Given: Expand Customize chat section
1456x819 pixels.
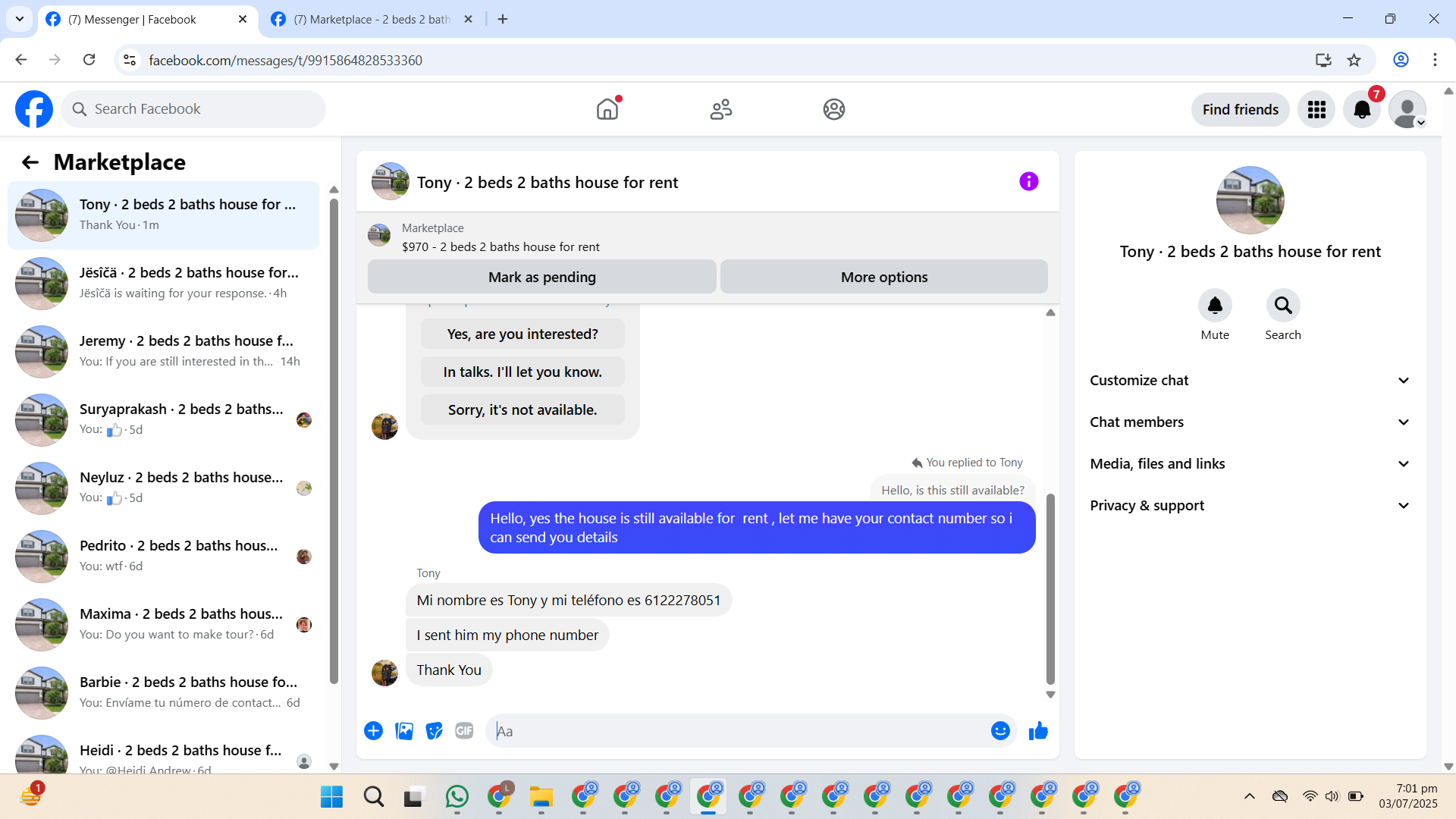Looking at the screenshot, I should pos(1250,381).
